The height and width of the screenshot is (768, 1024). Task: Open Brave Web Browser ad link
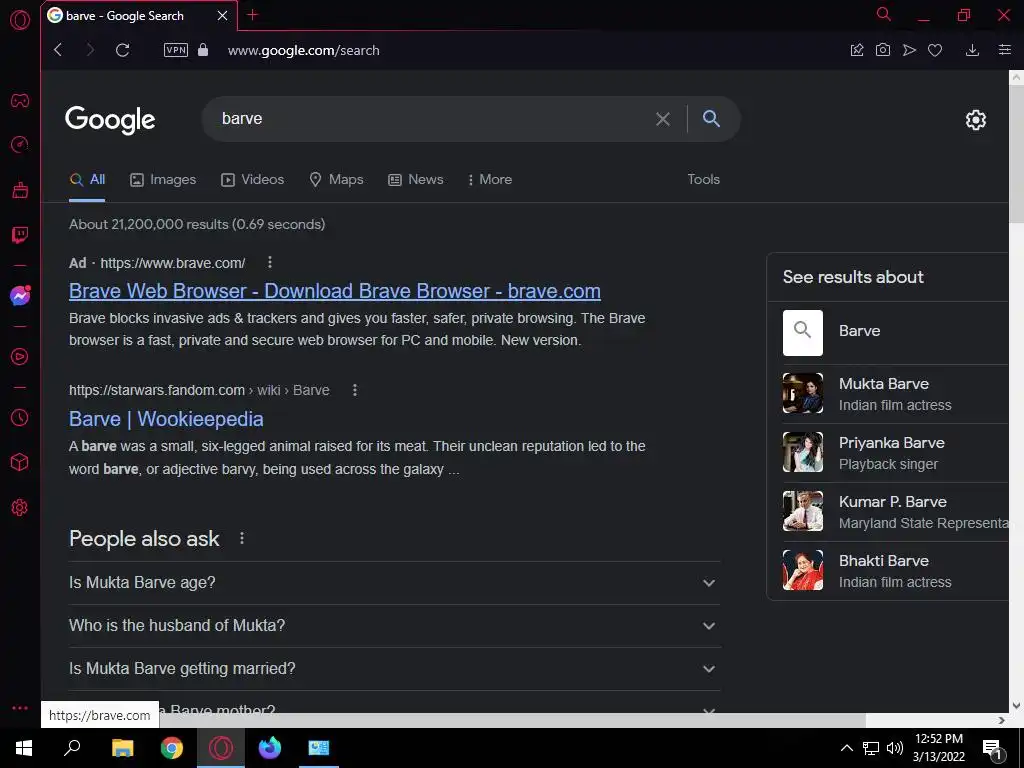335,291
